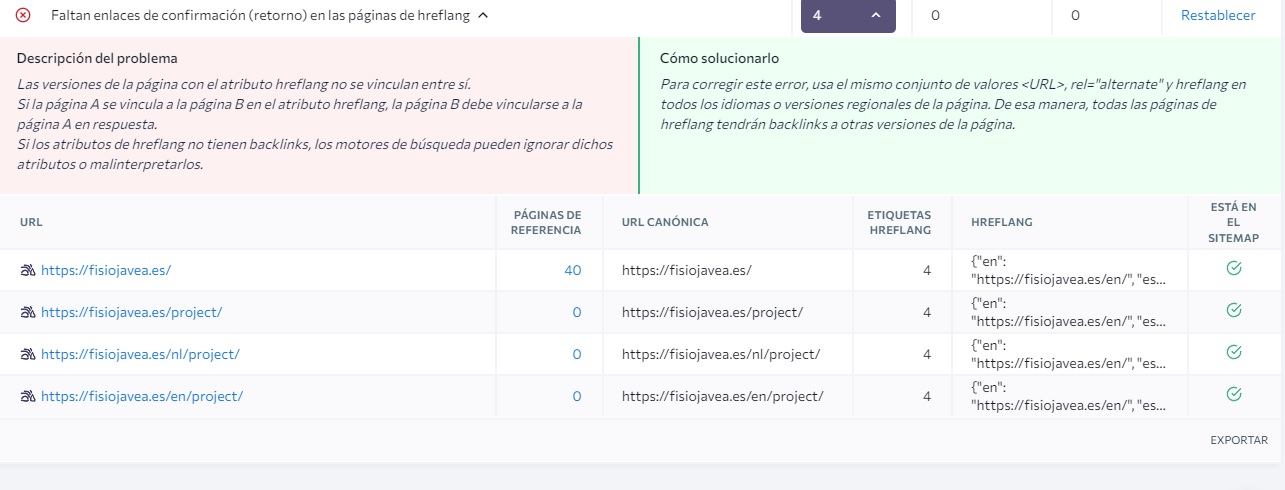Click Restablecer link

1218,16
